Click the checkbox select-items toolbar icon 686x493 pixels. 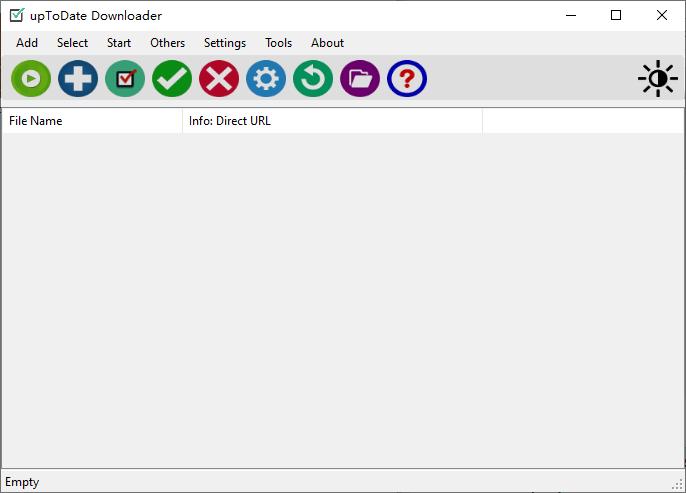125,79
